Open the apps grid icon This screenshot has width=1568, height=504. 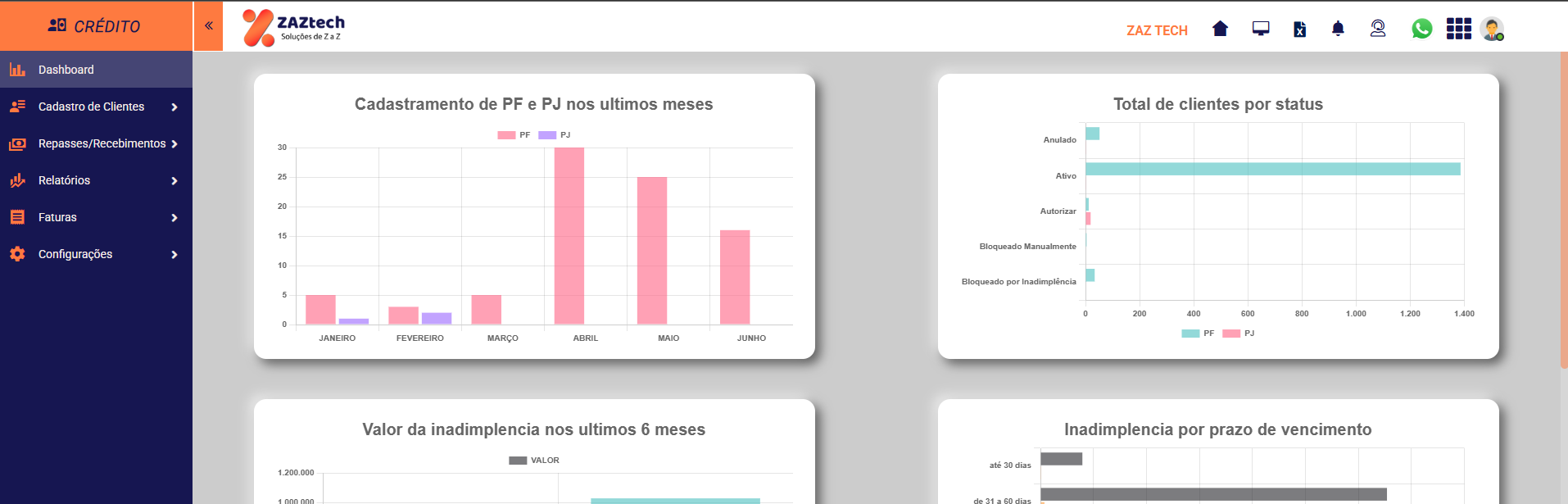pyautogui.click(x=1458, y=29)
